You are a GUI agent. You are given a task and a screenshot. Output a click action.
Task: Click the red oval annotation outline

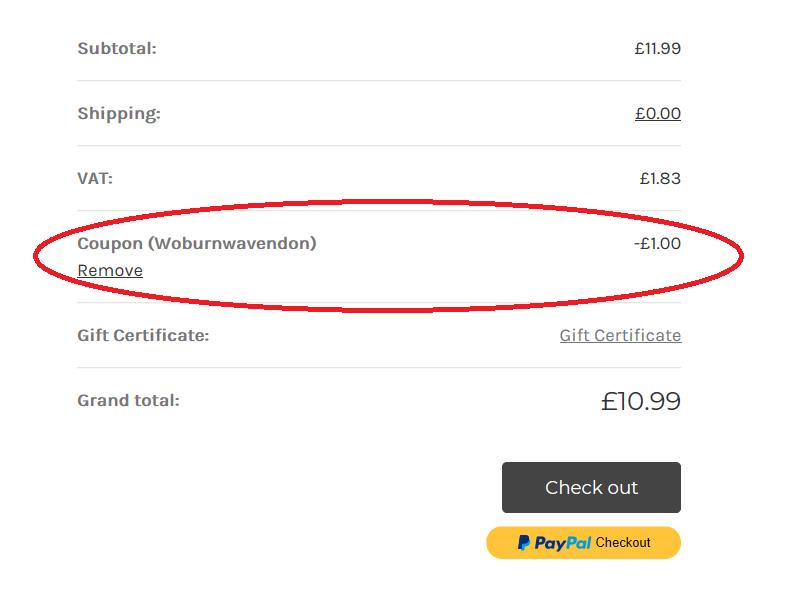click(x=389, y=202)
